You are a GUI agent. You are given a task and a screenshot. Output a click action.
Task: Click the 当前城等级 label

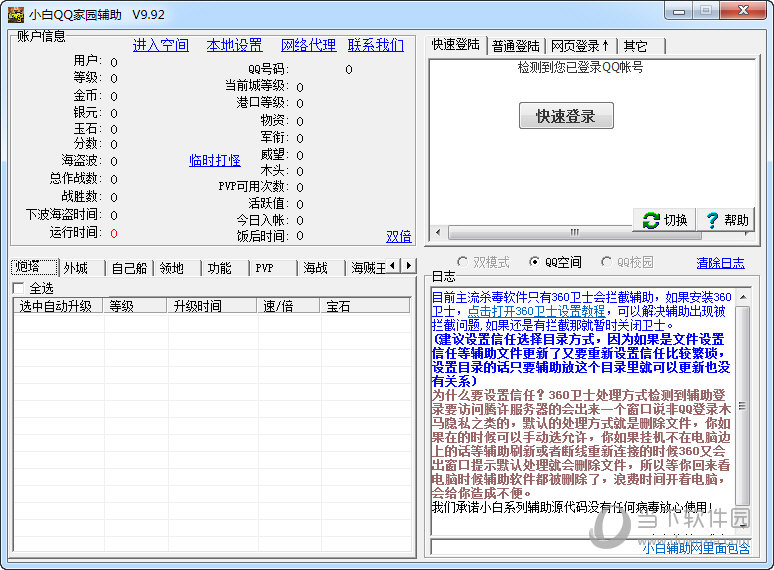(x=257, y=85)
